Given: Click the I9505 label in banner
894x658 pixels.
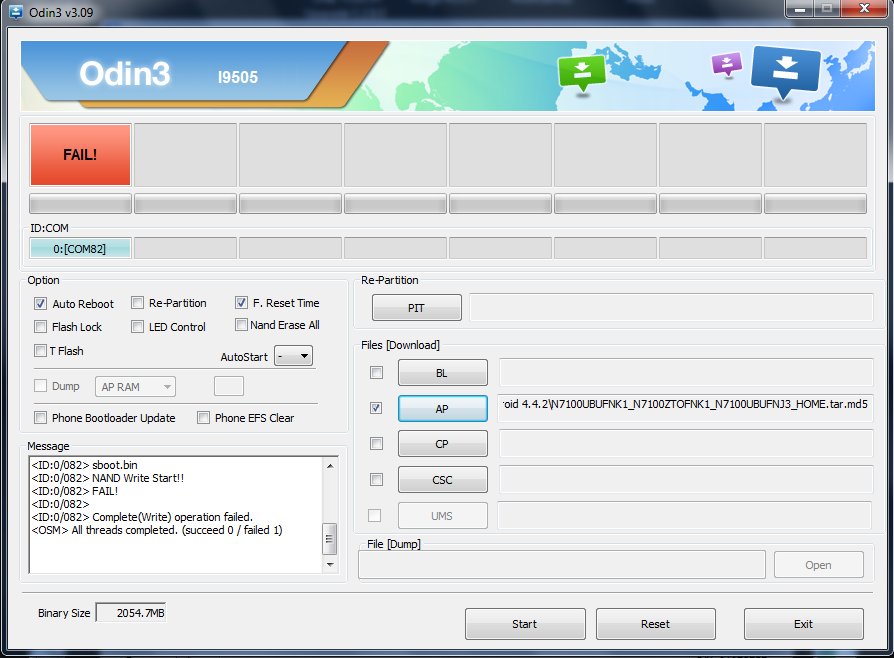Looking at the screenshot, I should click(x=238, y=77).
